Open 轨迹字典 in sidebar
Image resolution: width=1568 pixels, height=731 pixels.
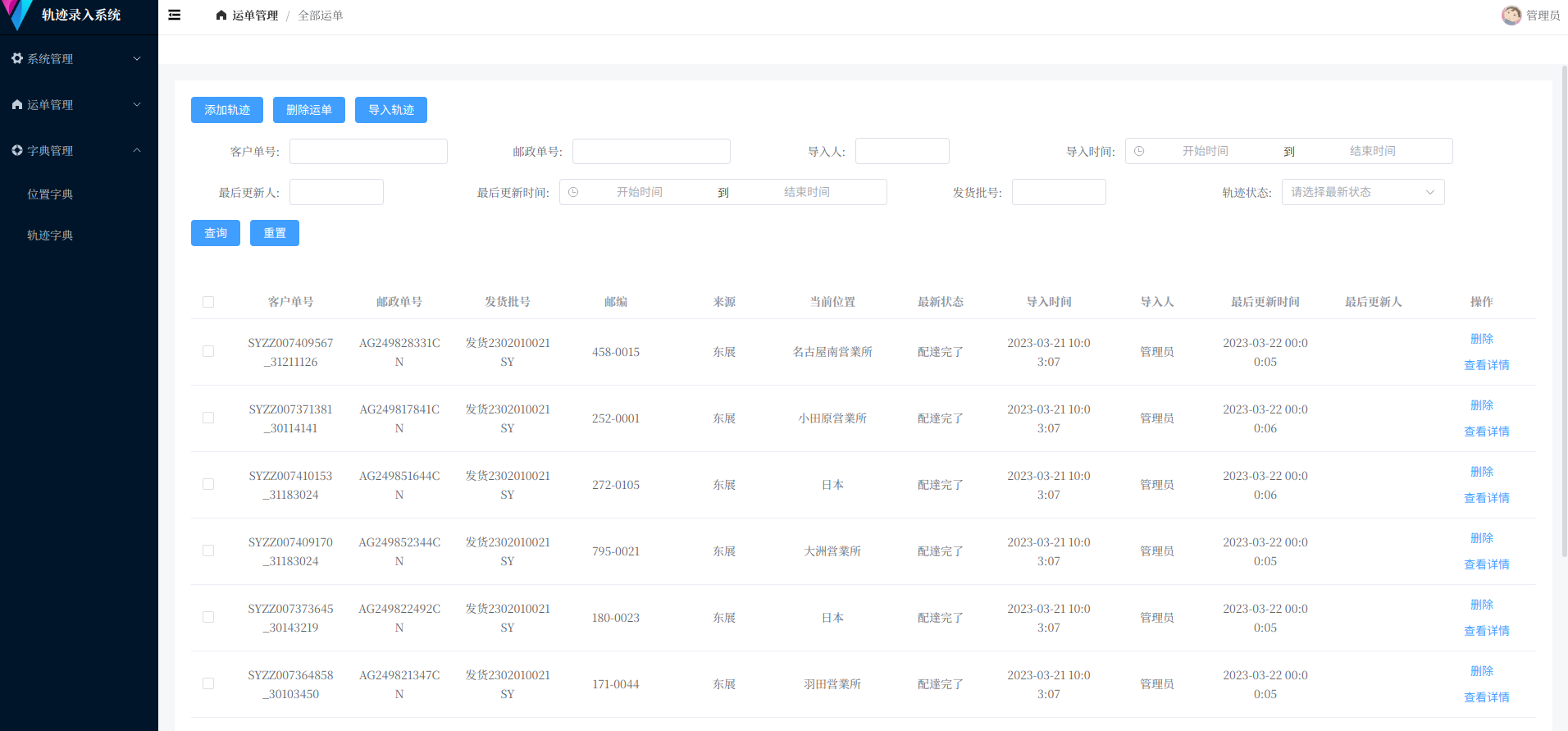point(50,235)
